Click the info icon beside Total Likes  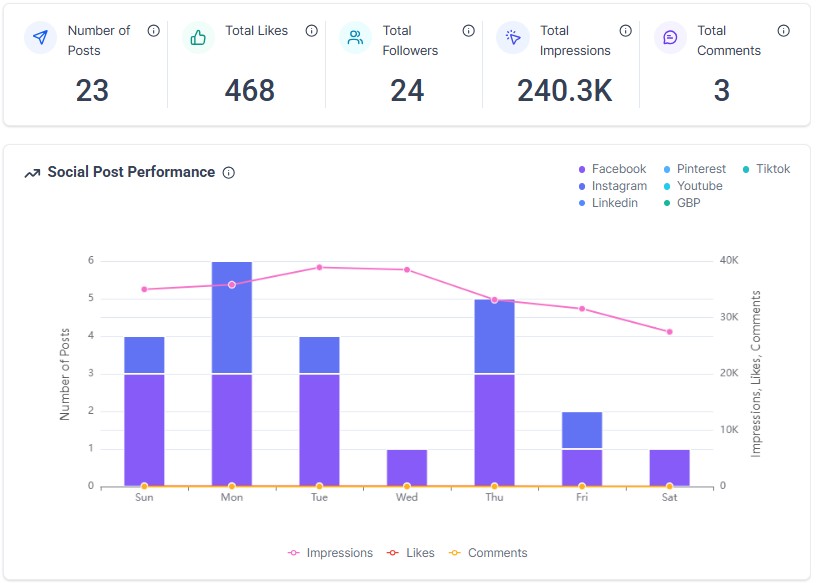click(x=311, y=31)
